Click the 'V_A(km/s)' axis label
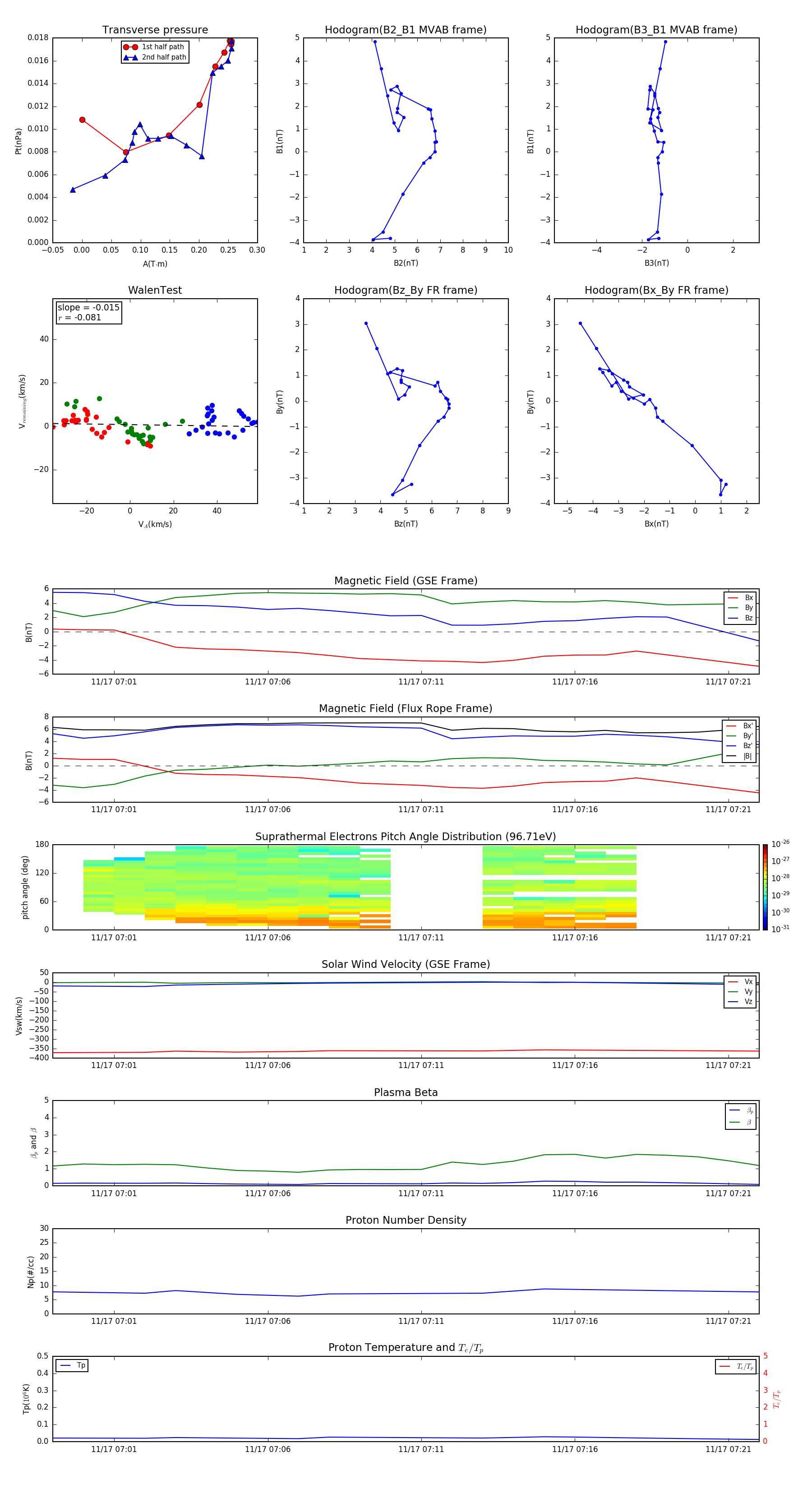The height and width of the screenshot is (1489, 812). 155,524
